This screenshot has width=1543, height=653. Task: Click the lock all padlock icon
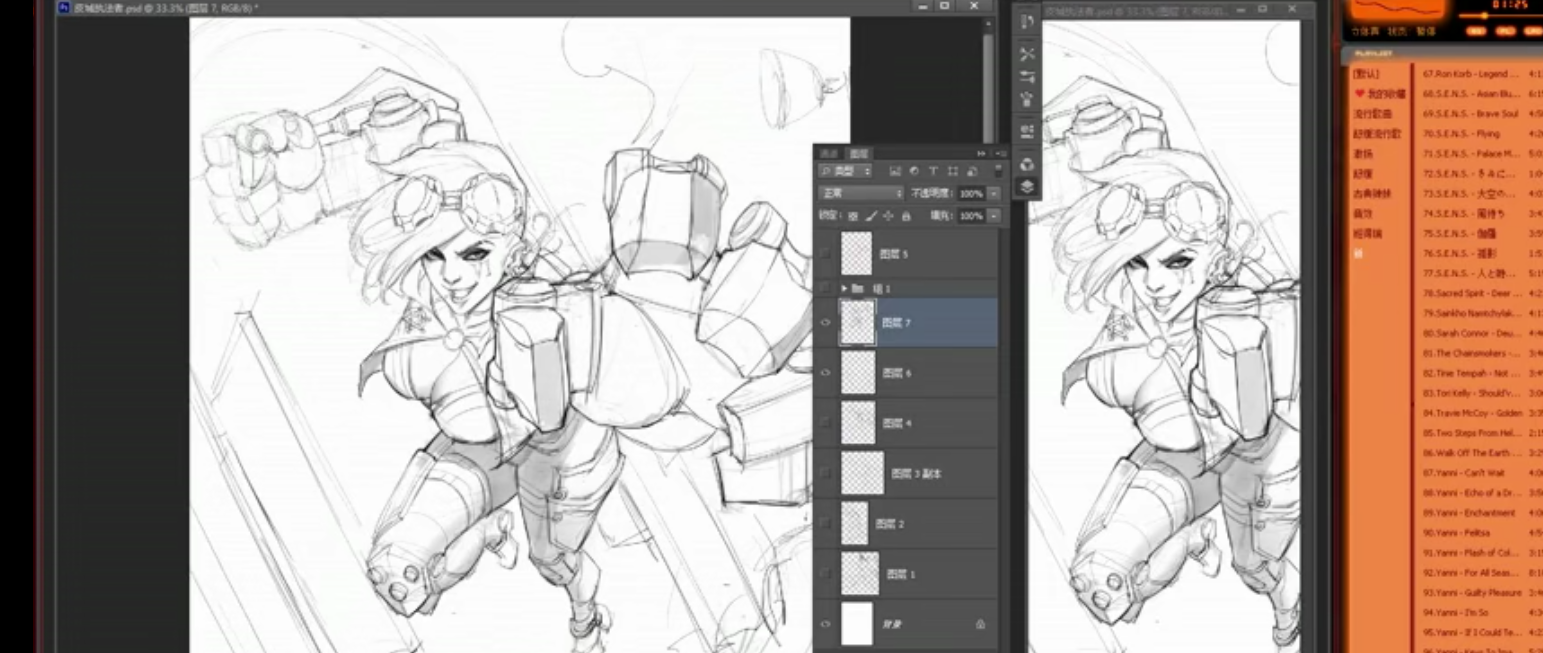(906, 216)
